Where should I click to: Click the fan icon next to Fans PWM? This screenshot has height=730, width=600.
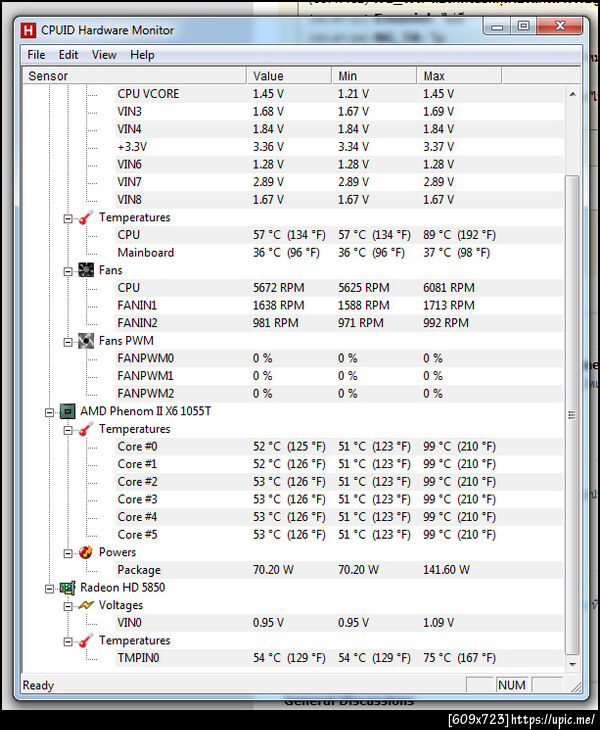86,341
